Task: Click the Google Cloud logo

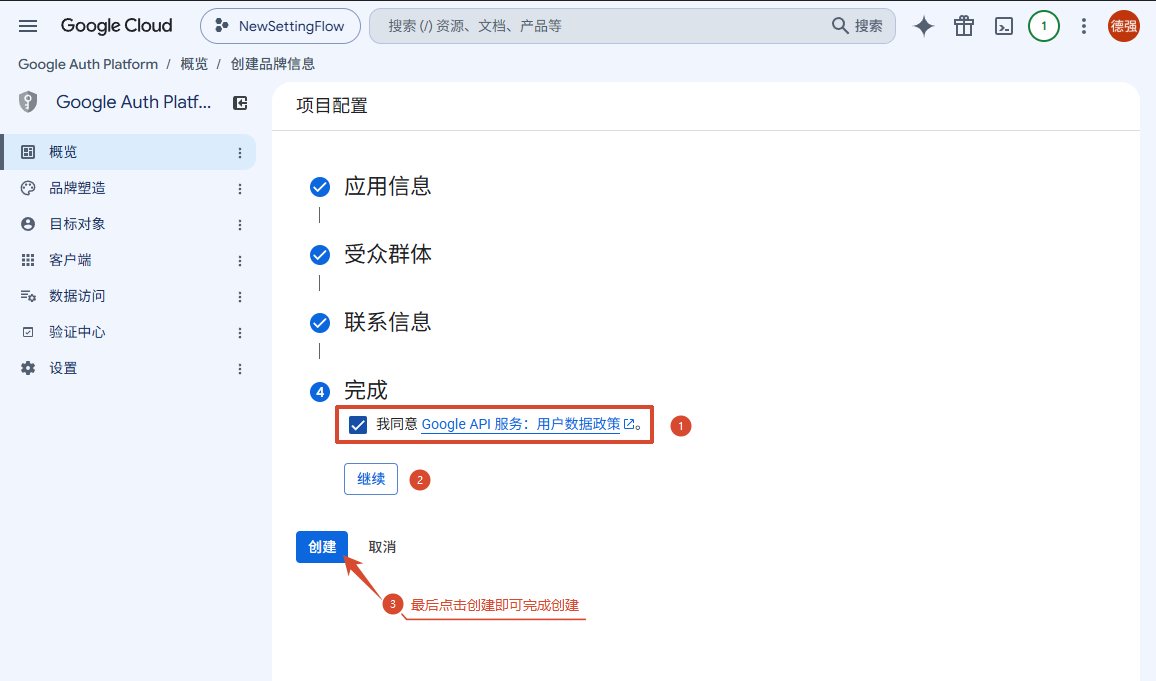Action: (116, 26)
